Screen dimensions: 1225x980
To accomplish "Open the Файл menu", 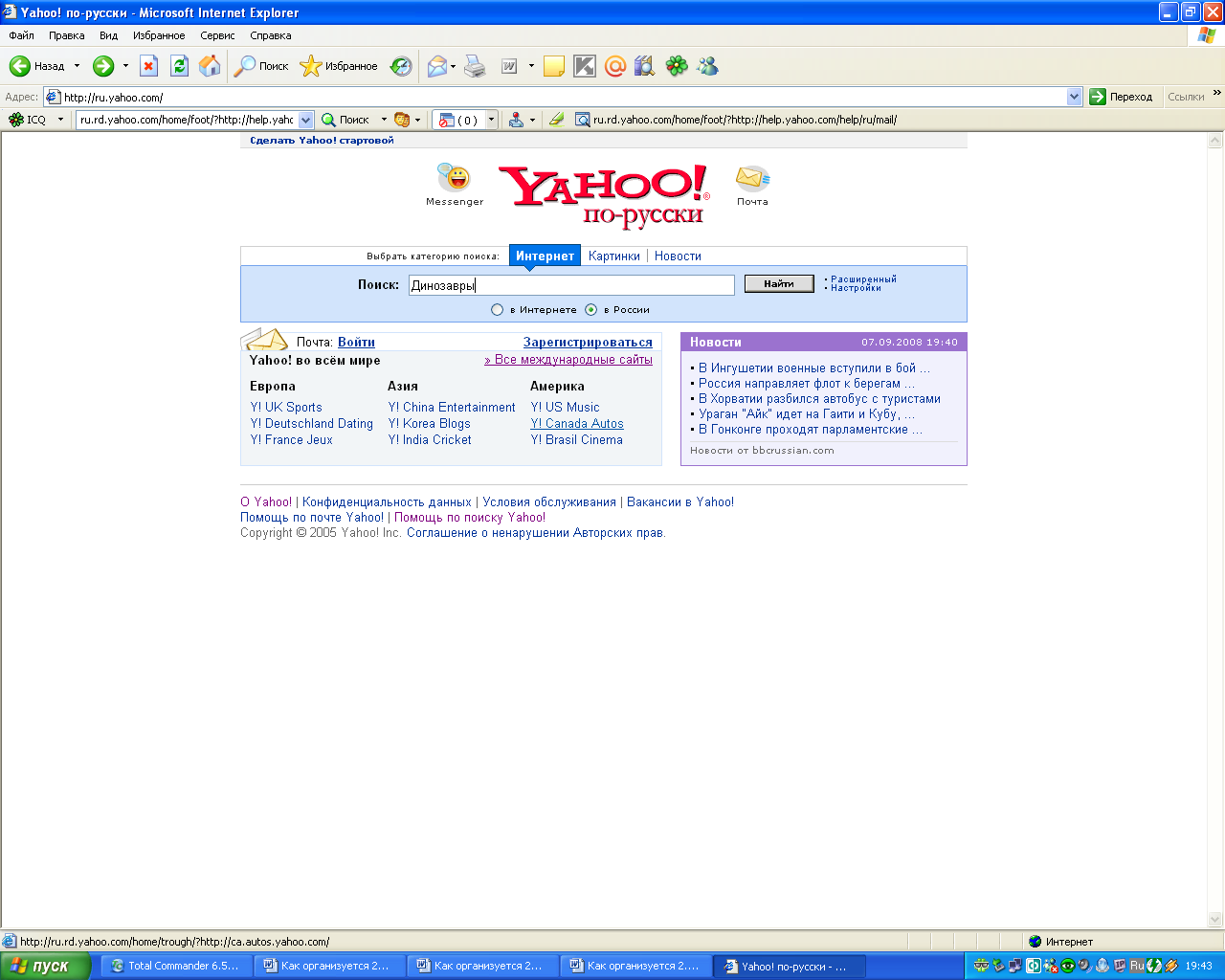I will pyautogui.click(x=21, y=35).
